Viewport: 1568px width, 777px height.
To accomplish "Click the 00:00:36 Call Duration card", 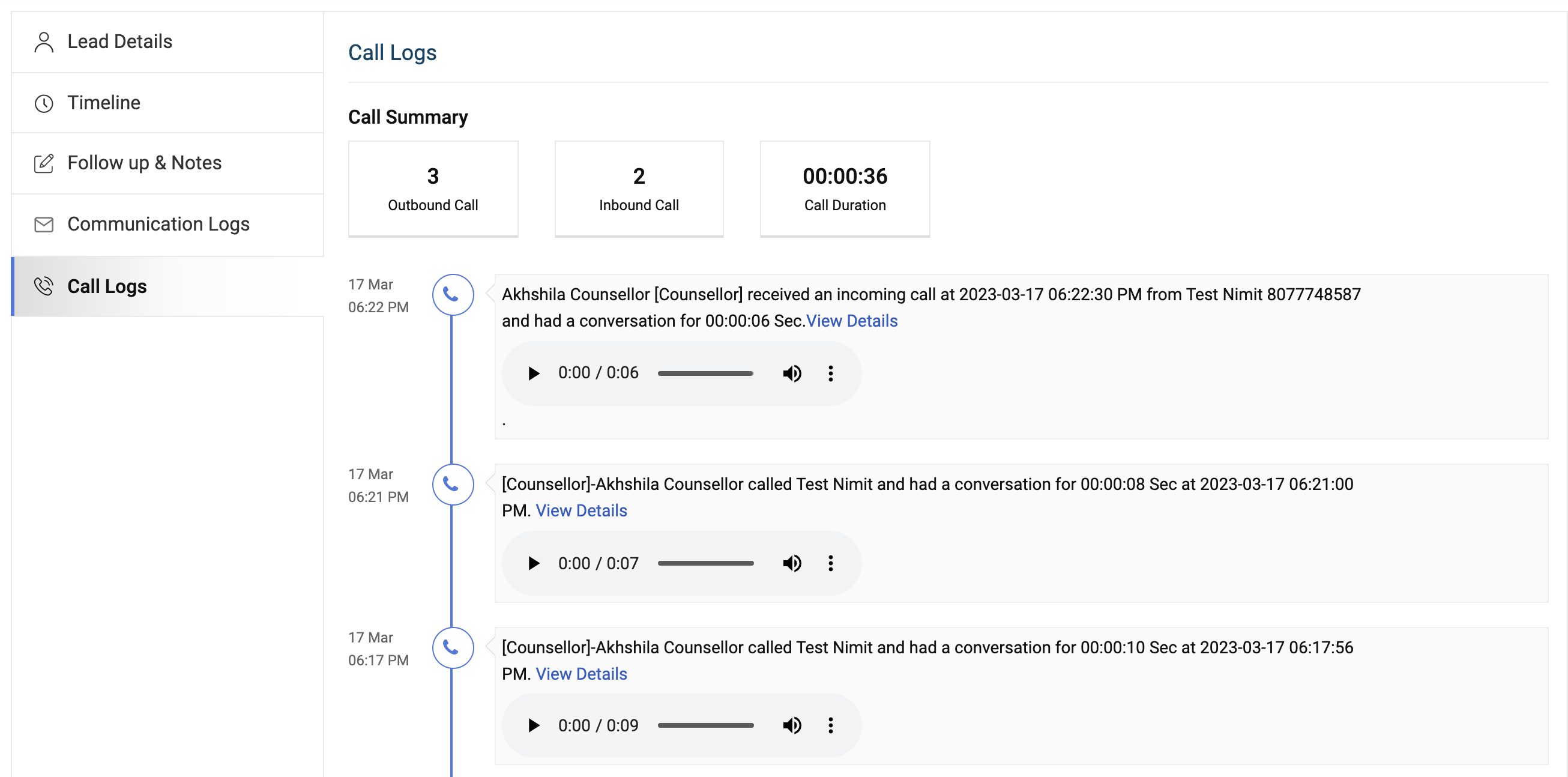I will 845,189.
